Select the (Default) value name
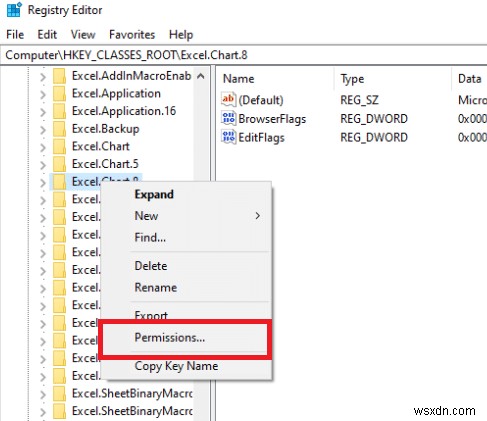487x421 pixels. click(261, 100)
